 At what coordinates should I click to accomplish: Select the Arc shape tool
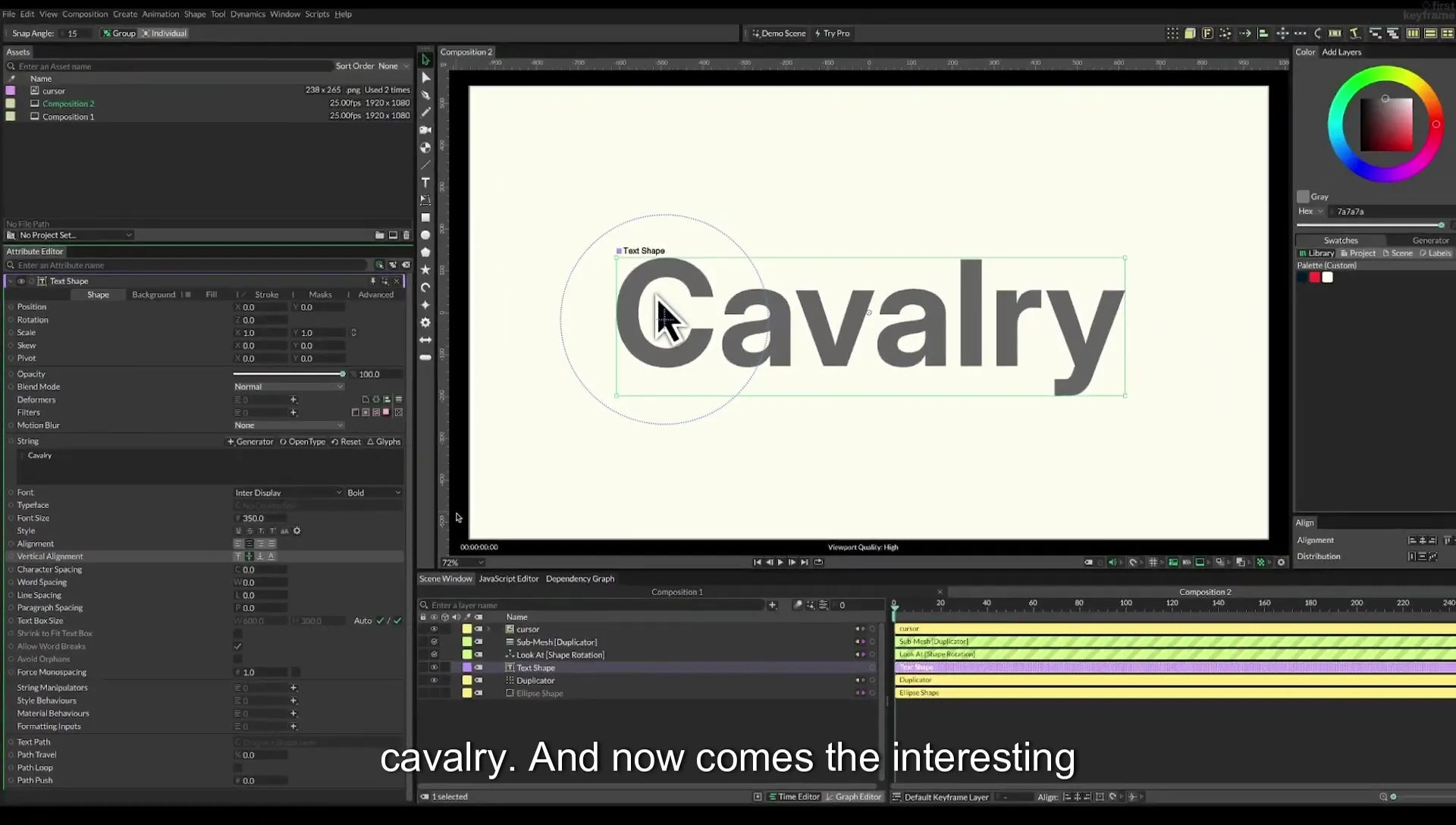tap(425, 287)
